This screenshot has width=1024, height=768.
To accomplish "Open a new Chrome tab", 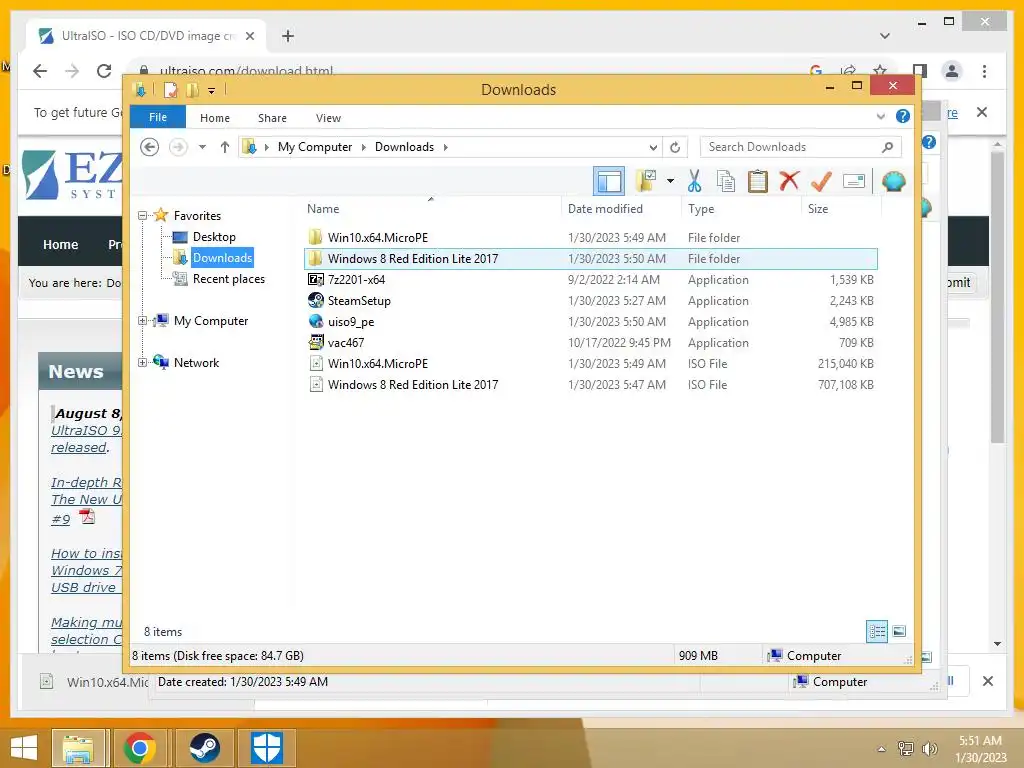I will click(288, 36).
